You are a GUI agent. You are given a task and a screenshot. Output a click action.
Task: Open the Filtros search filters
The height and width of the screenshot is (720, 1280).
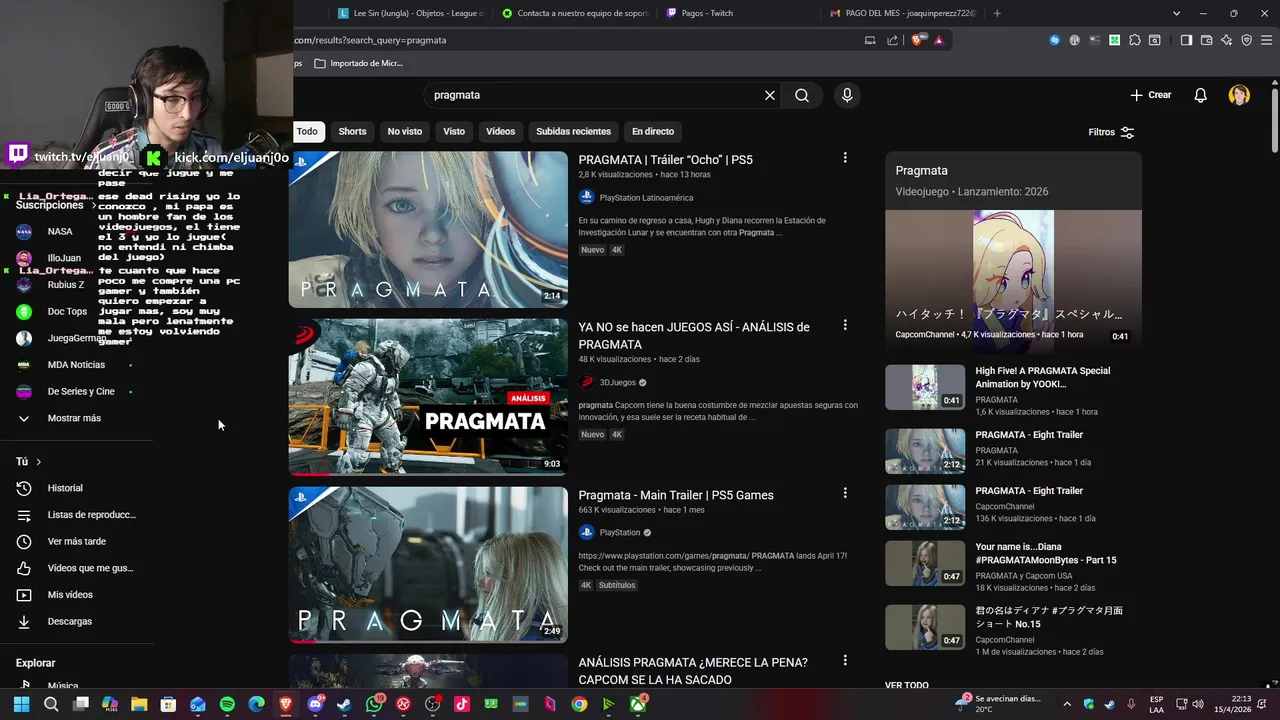tap(1111, 132)
